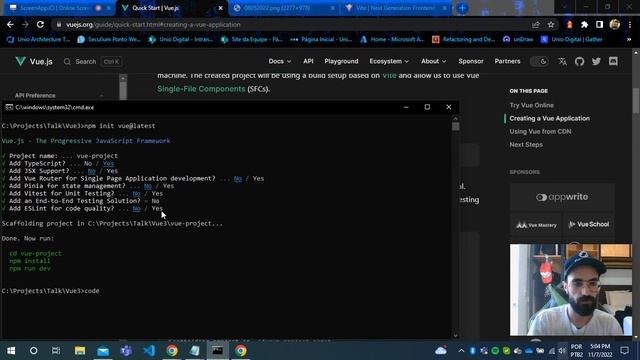Viewport: 640px width, 360px height.
Task: Open the Chrome three-dot menu
Action: pyautogui.click(x=630, y=24)
